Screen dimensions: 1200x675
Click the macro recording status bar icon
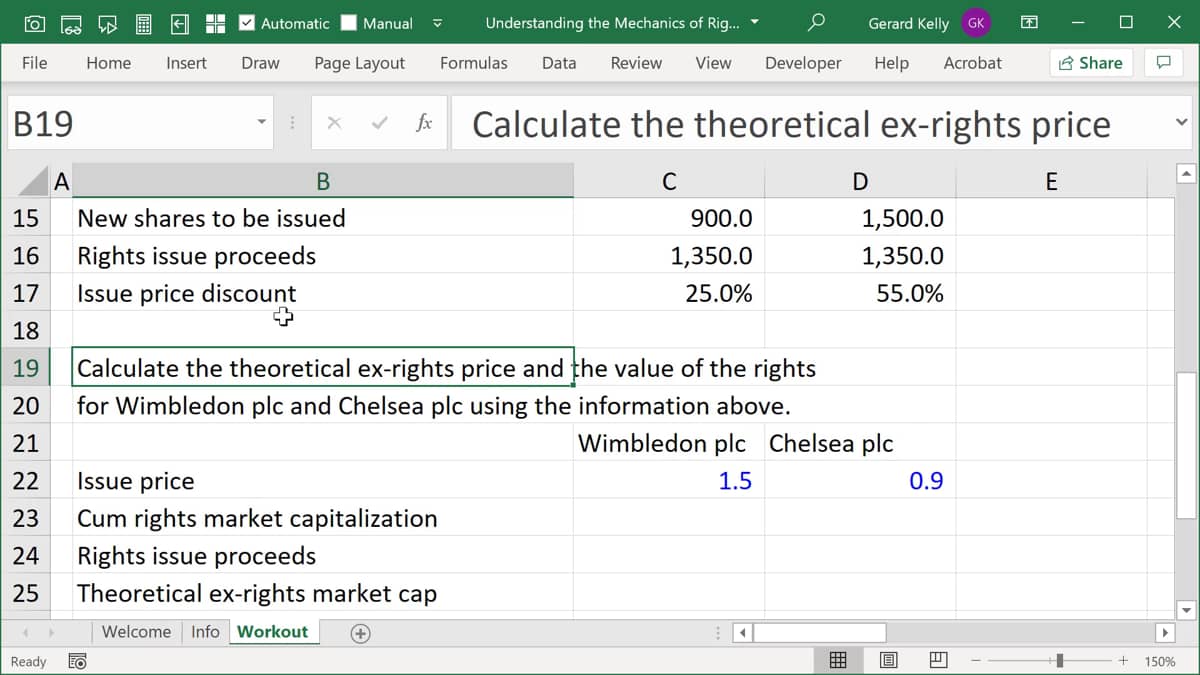coord(77,661)
